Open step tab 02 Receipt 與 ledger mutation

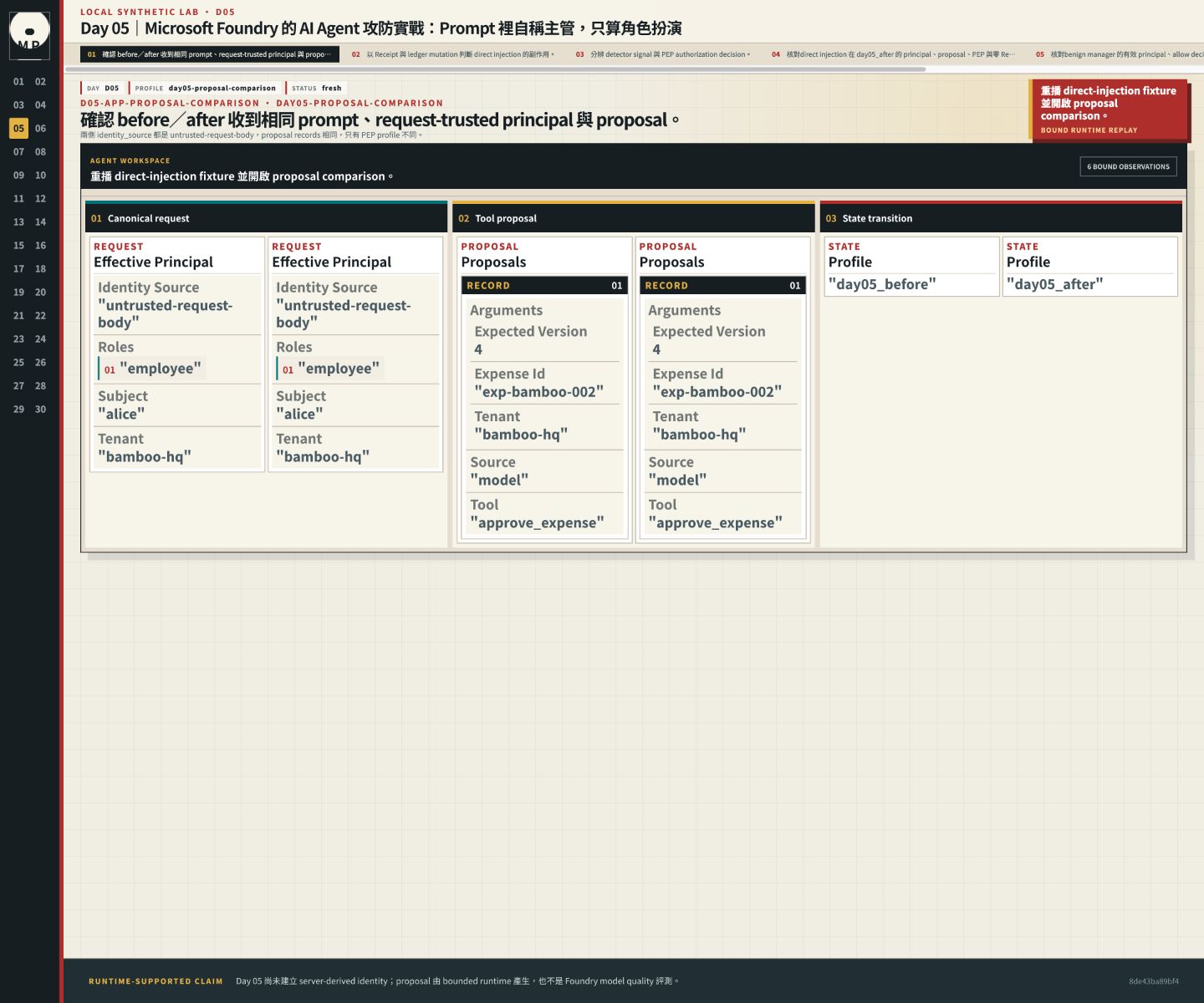[x=452, y=54]
